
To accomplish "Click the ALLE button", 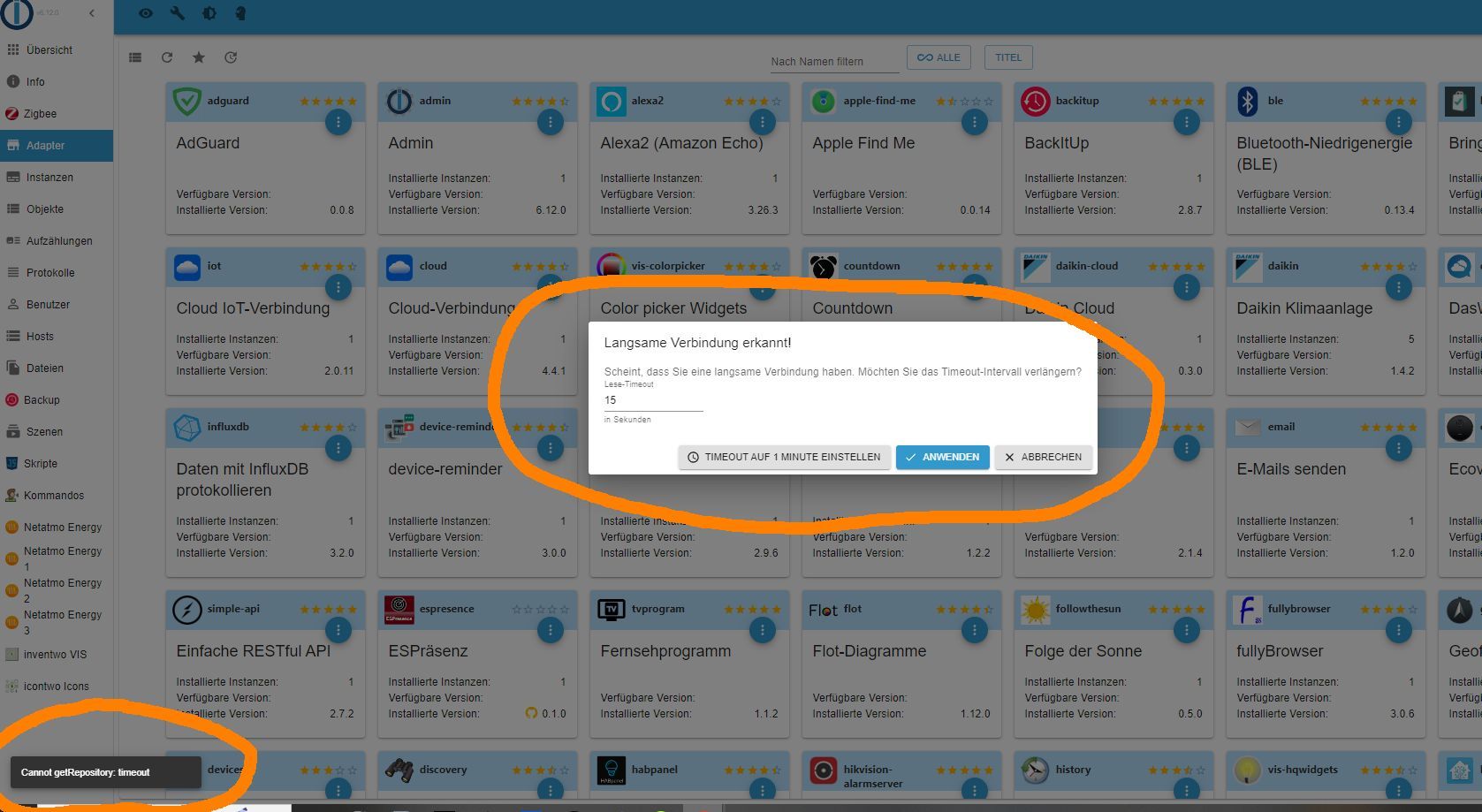I will click(x=939, y=57).
